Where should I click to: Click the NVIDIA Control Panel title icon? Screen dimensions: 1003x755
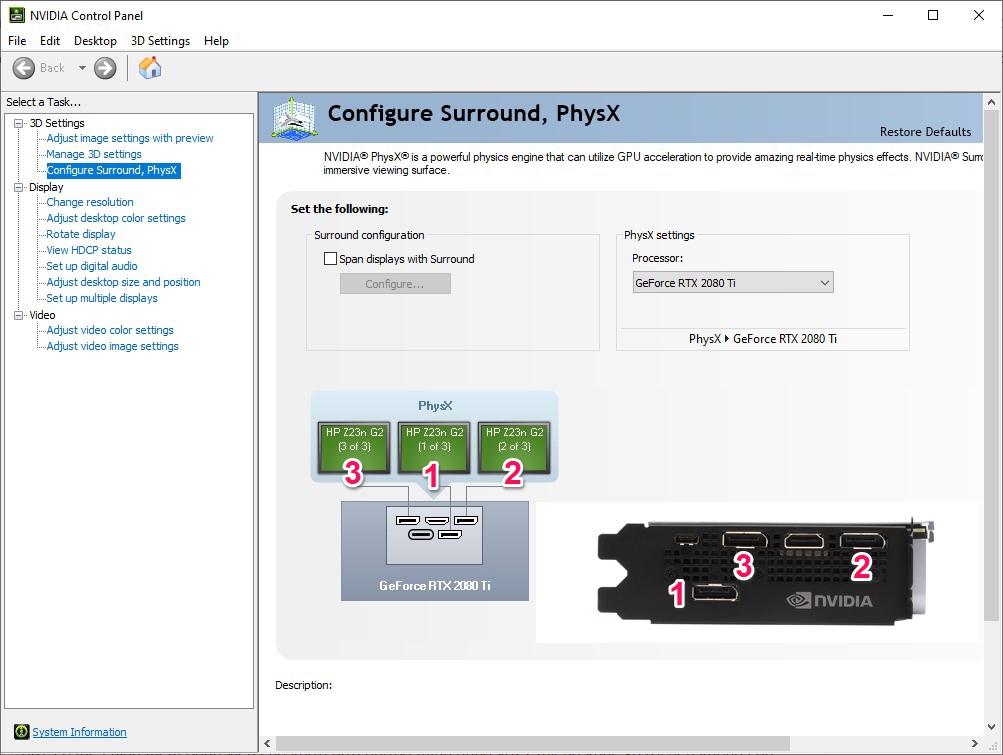[17, 15]
